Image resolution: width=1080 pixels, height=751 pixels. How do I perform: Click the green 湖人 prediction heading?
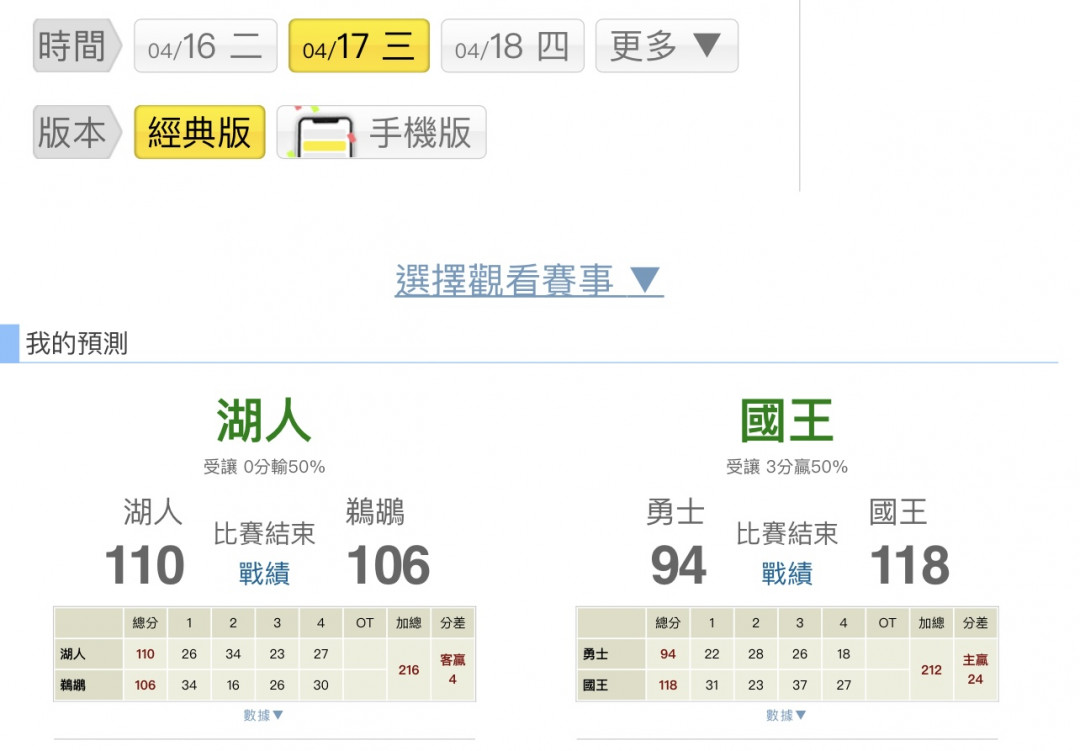[x=264, y=420]
